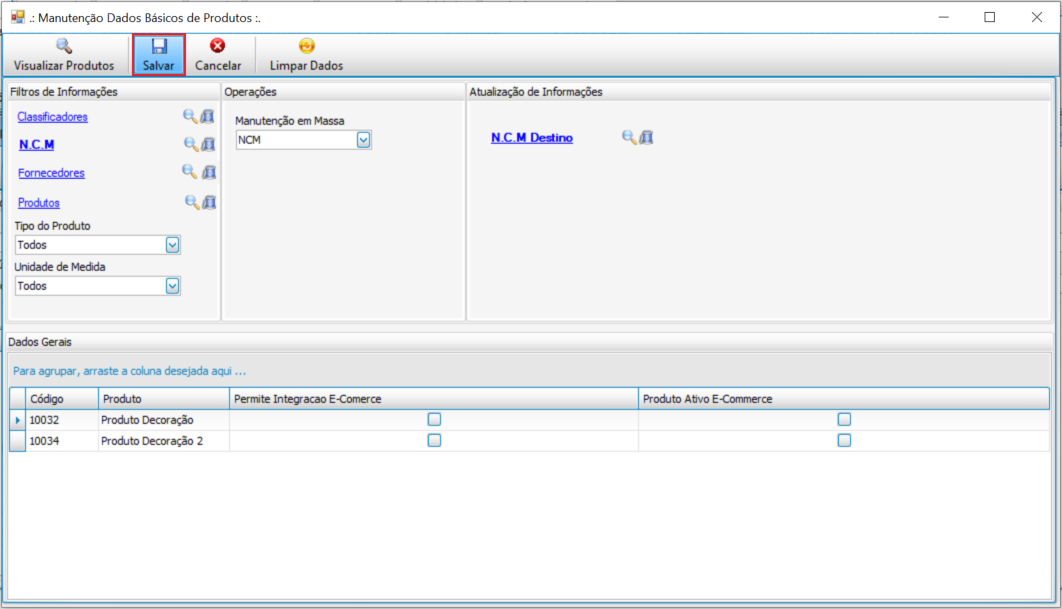This screenshot has width=1062, height=609.
Task: Click the Limpar Dados refresh button
Action: 306,55
